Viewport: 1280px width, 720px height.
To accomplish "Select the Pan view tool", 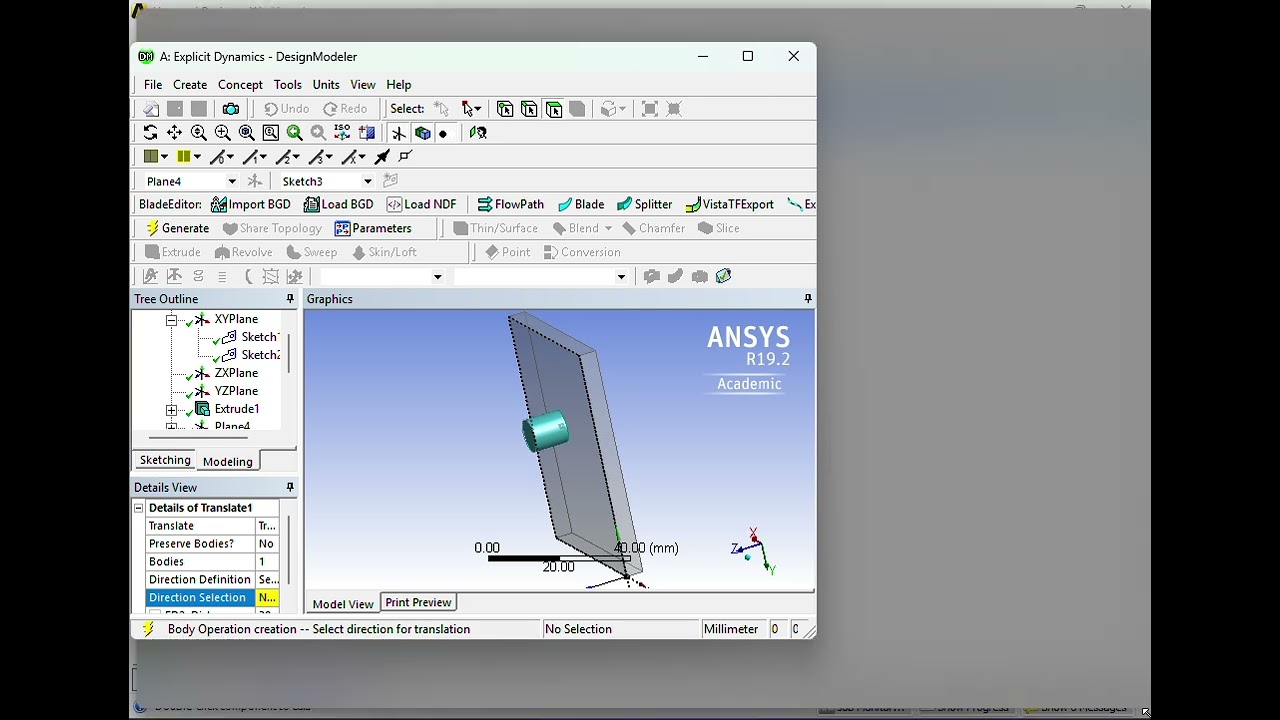I will coord(174,133).
